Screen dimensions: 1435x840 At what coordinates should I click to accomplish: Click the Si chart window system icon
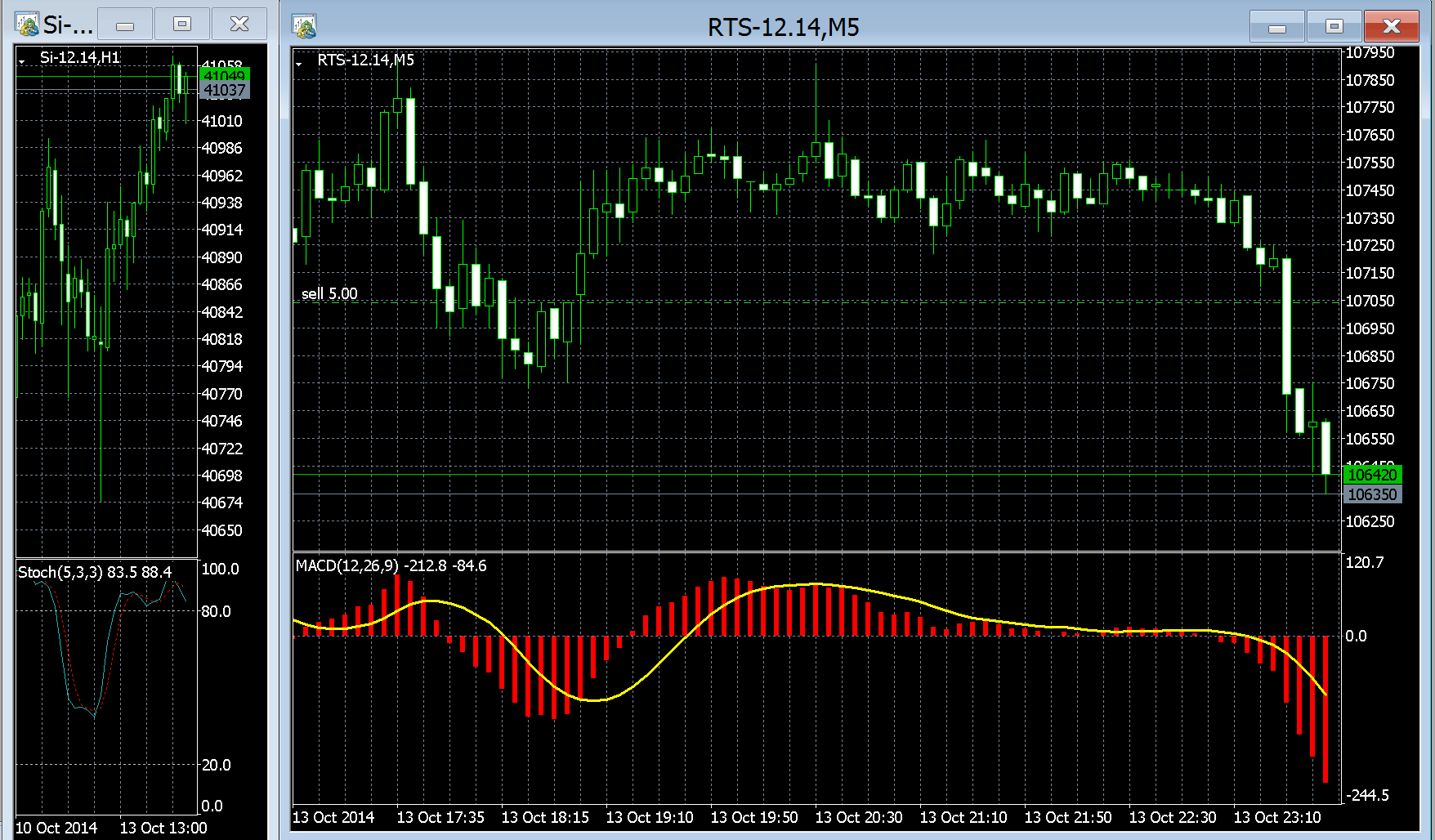(27, 25)
